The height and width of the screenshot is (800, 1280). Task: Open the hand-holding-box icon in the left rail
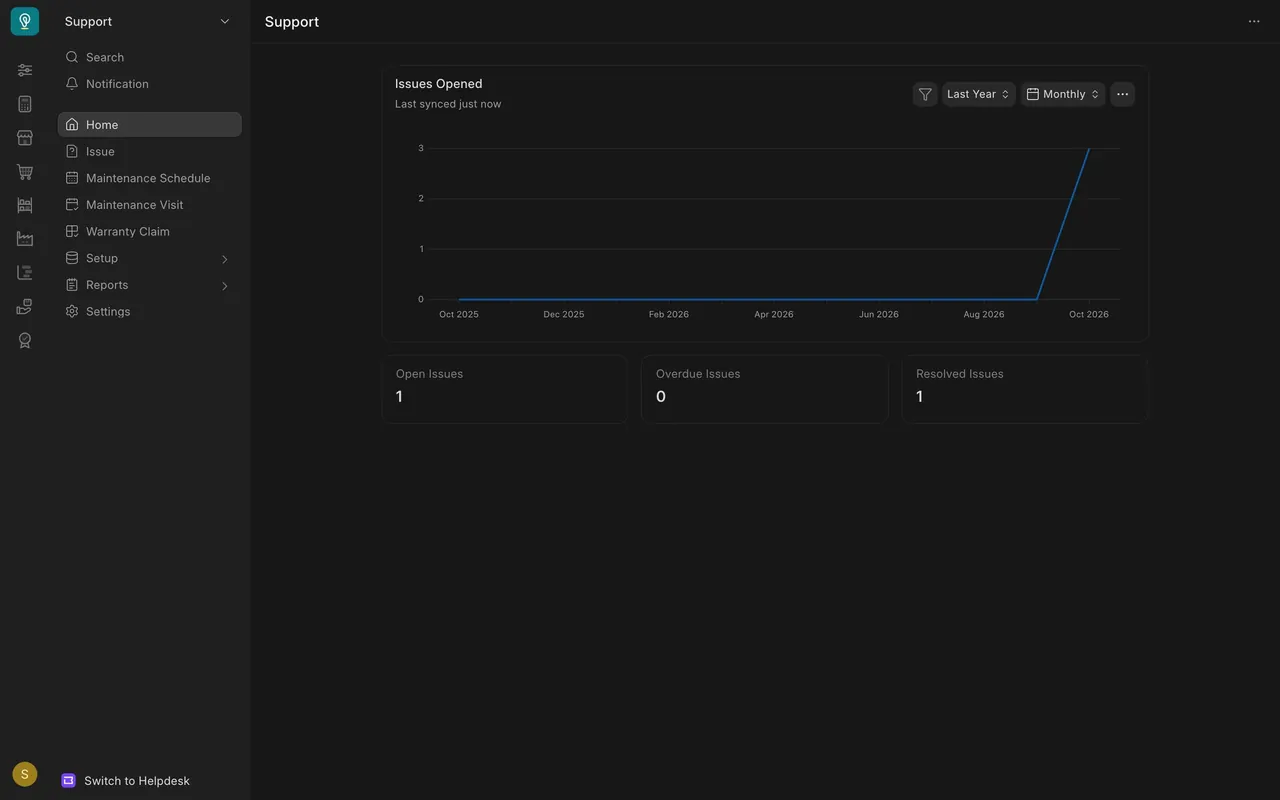coord(25,307)
